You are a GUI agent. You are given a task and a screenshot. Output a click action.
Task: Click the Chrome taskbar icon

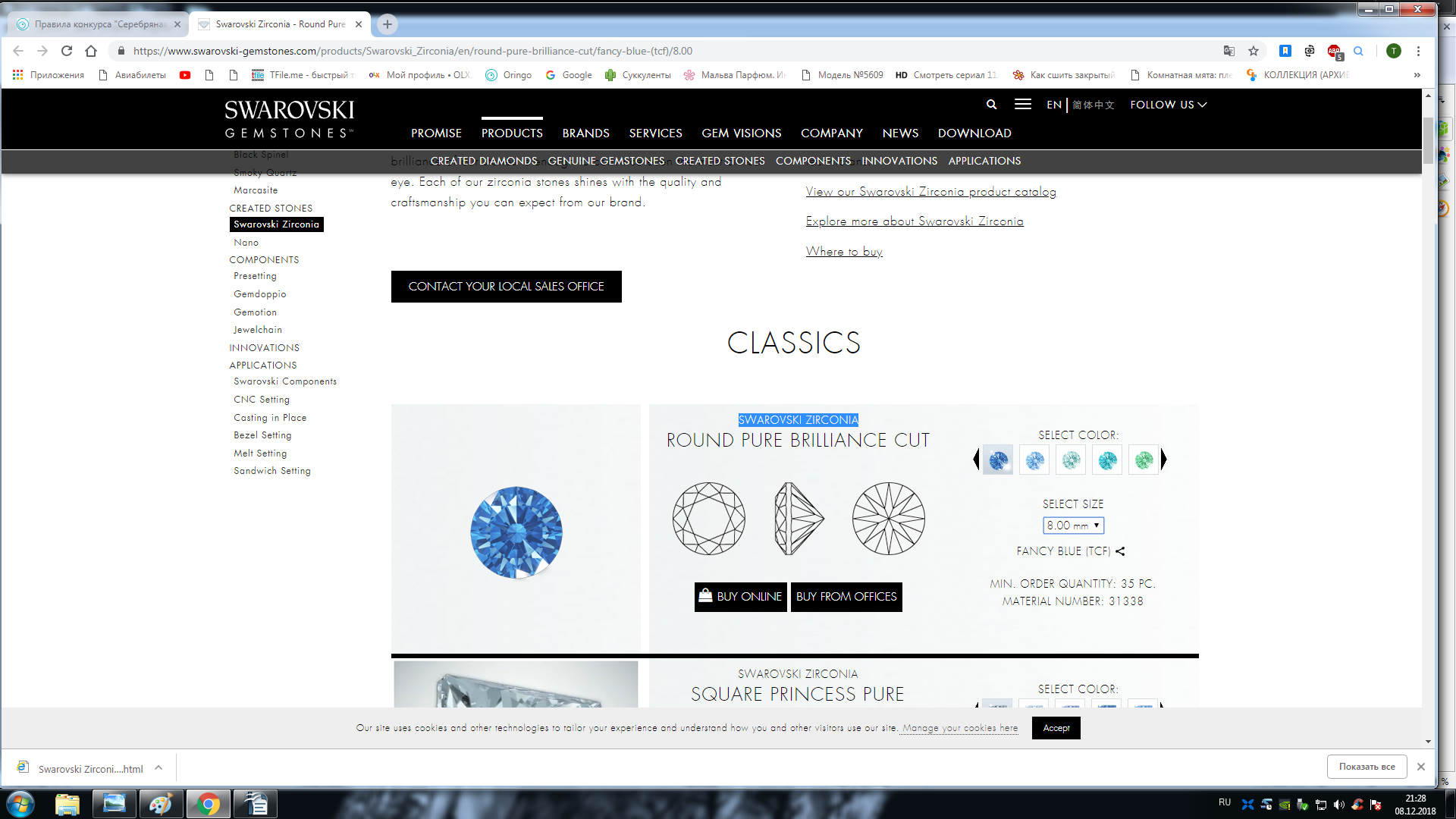pyautogui.click(x=208, y=804)
